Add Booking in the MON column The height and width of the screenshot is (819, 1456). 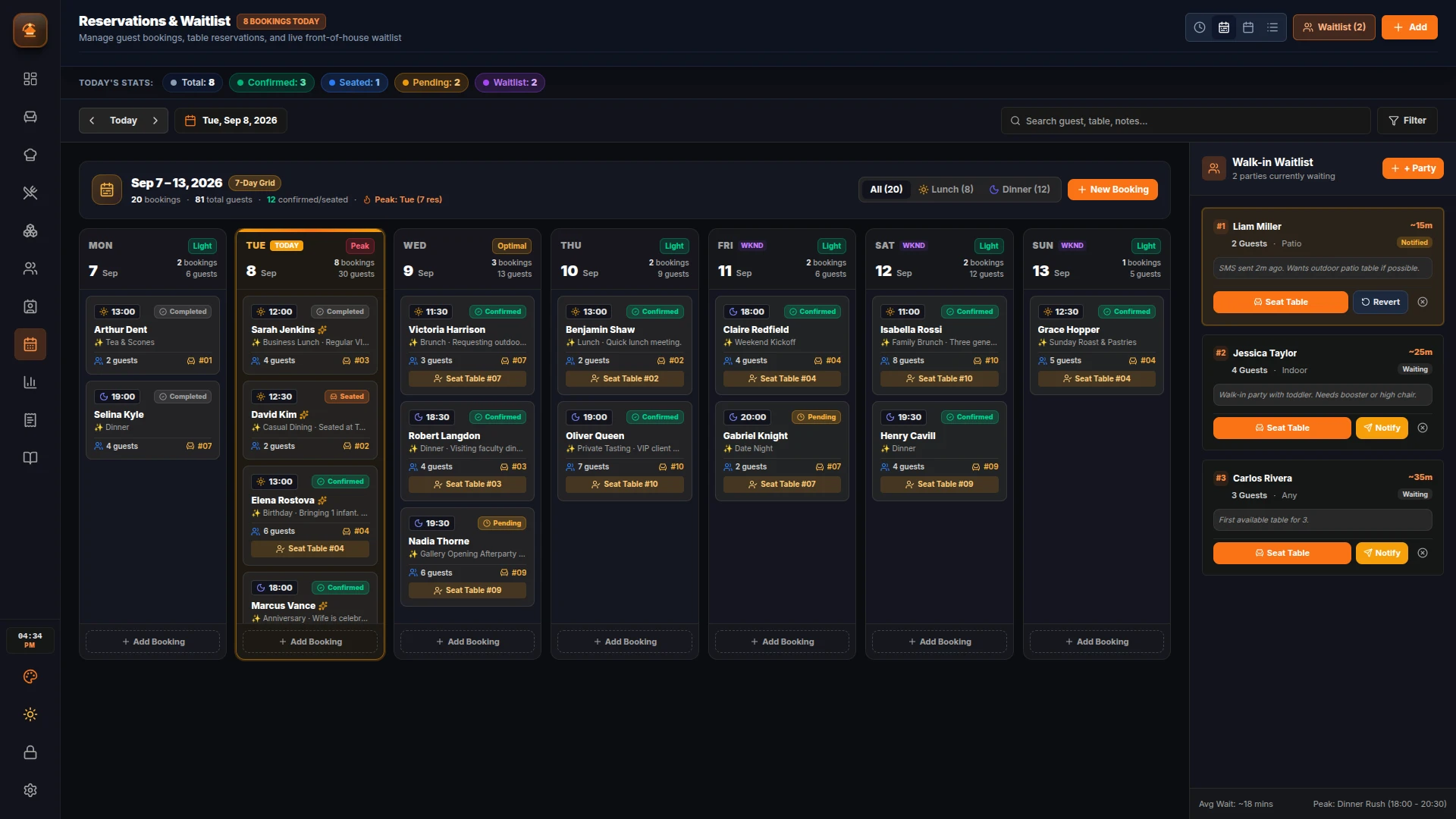[153, 642]
